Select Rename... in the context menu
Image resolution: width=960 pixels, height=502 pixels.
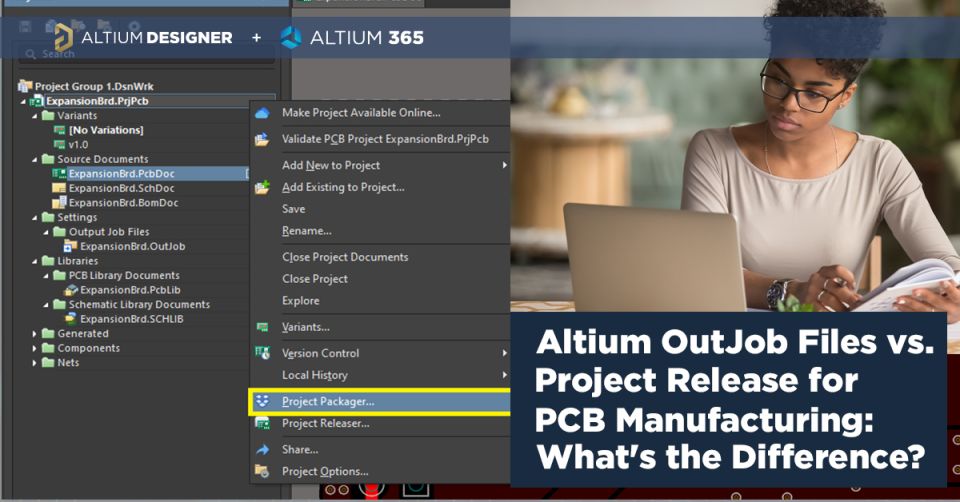pos(306,231)
